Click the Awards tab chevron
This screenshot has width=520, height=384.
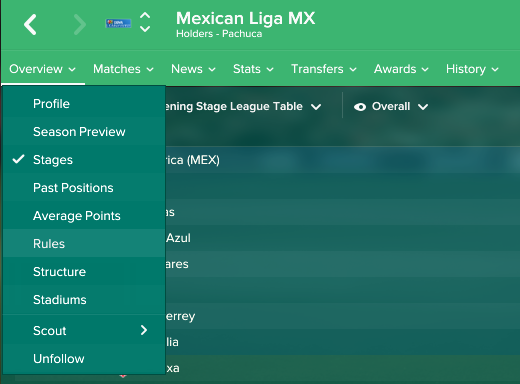(x=425, y=69)
